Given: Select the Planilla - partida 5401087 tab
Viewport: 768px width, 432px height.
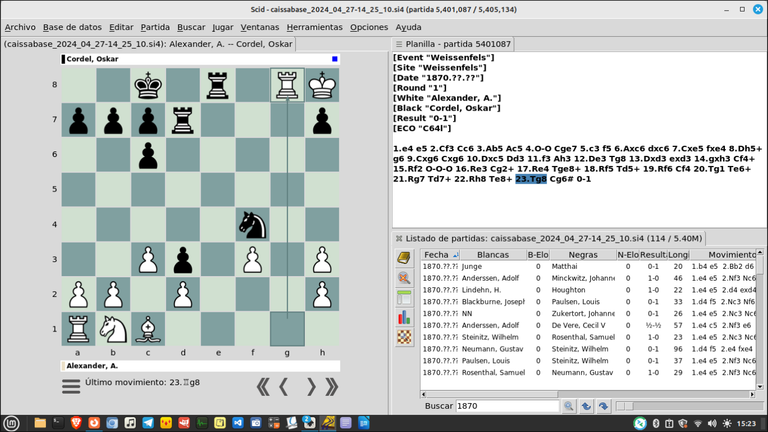Looking at the screenshot, I should pyautogui.click(x=453, y=44).
